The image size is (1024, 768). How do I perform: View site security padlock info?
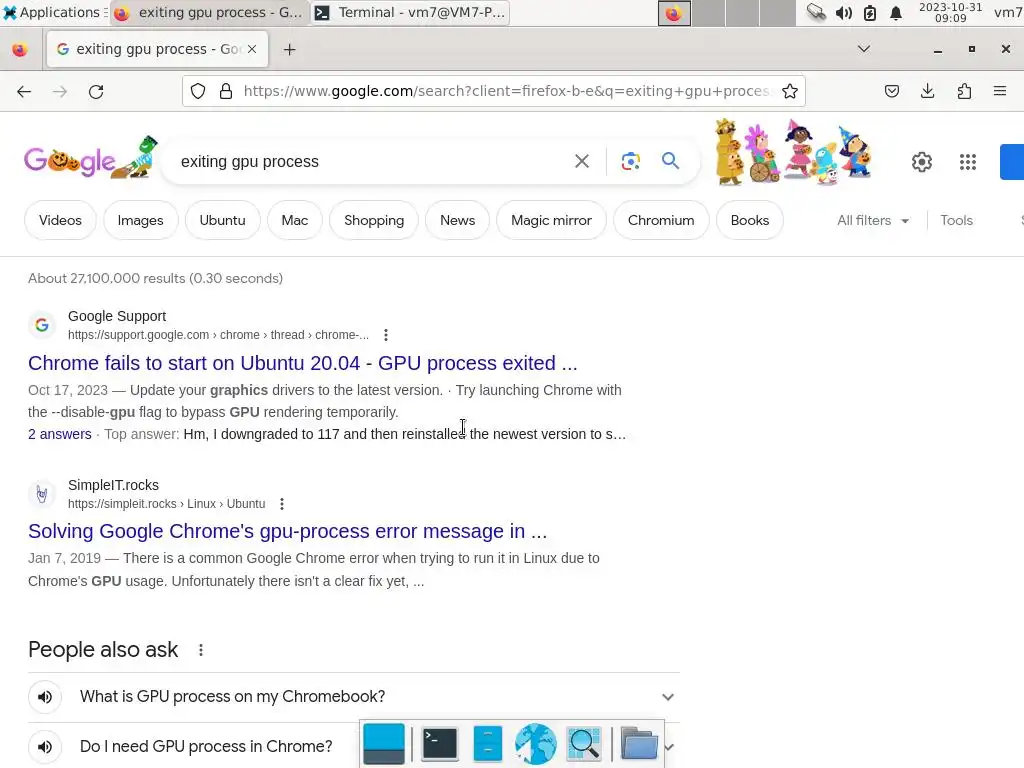pos(226,91)
